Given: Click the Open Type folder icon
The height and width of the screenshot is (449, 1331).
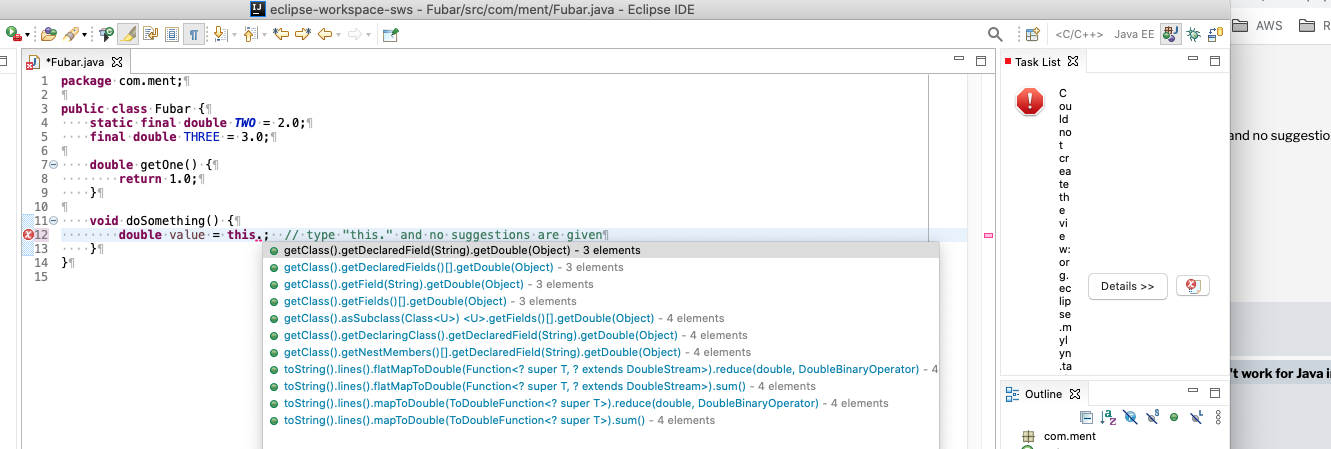Looking at the screenshot, I should pos(49,35).
